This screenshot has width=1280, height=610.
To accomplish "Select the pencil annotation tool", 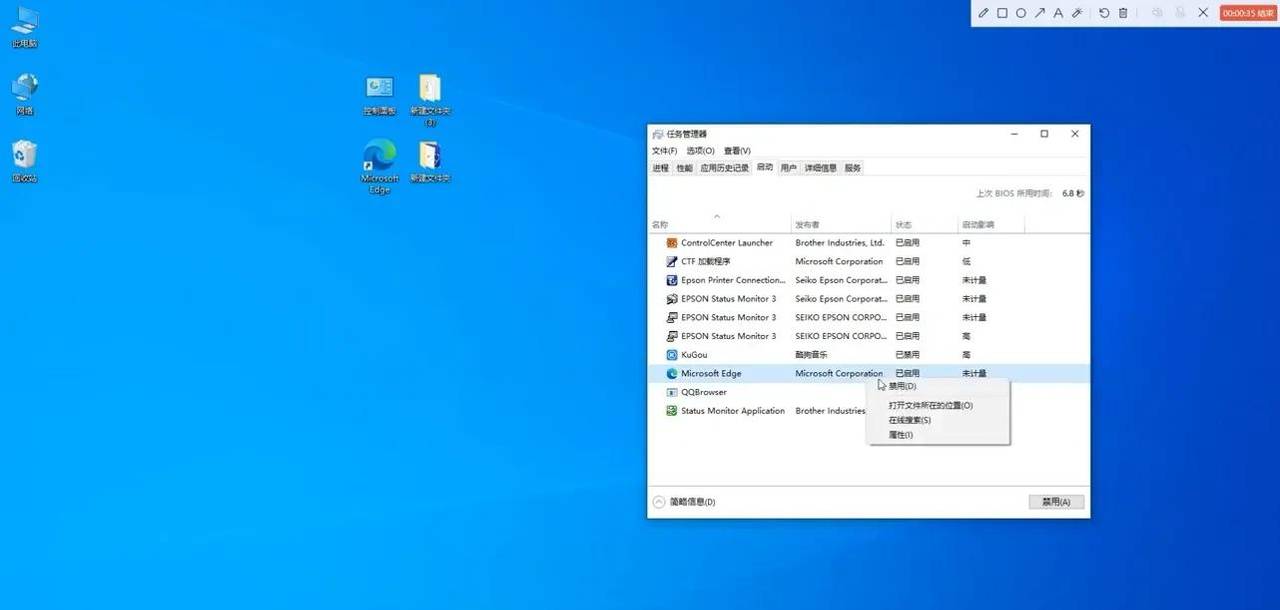I will tap(983, 13).
